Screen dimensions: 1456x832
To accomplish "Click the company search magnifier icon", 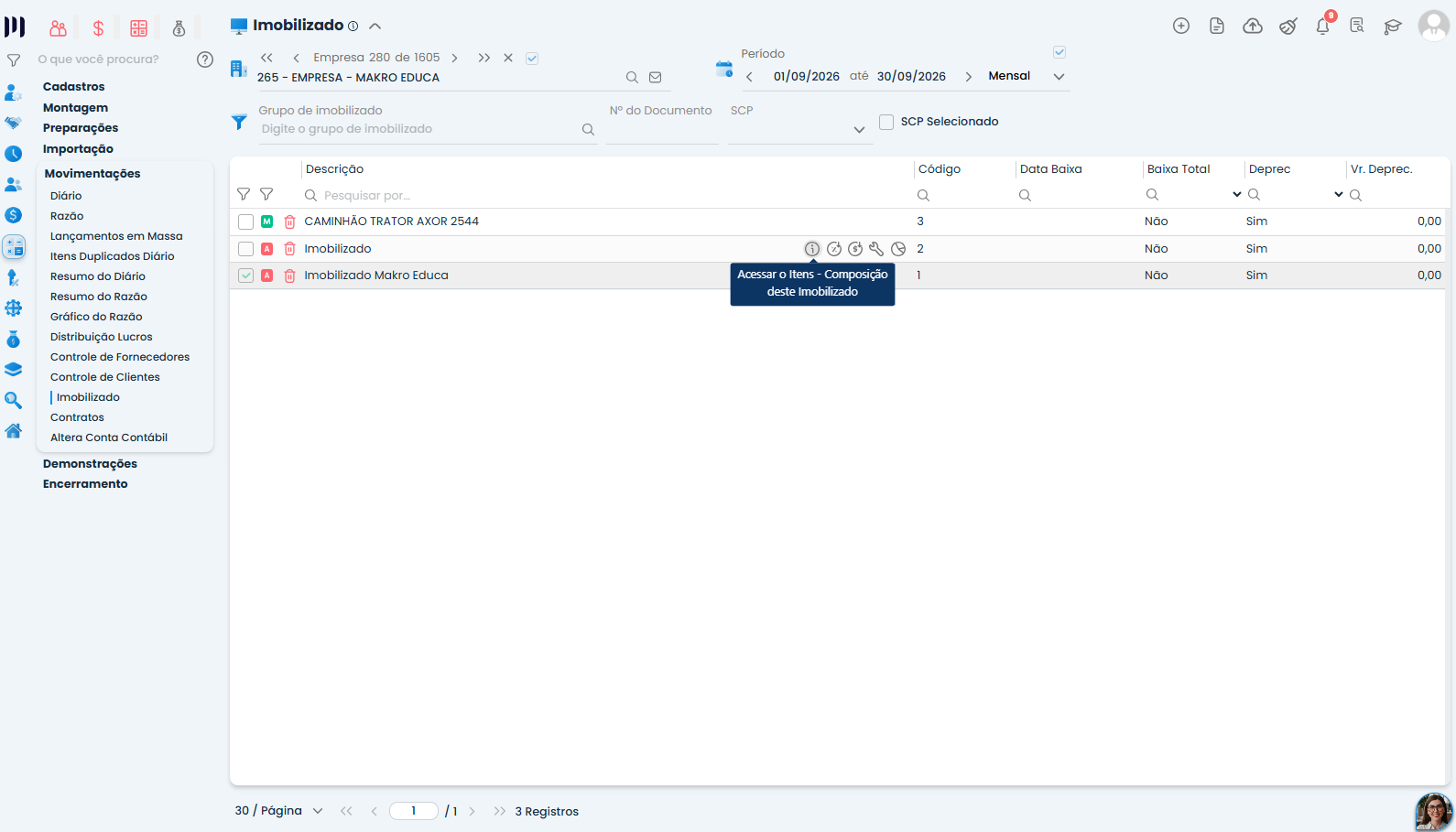I will point(632,78).
